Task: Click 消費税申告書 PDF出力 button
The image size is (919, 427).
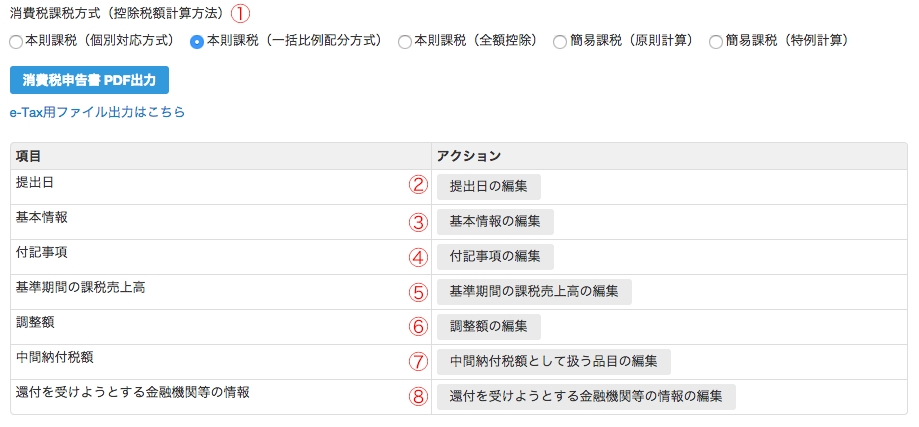Action: pos(89,80)
